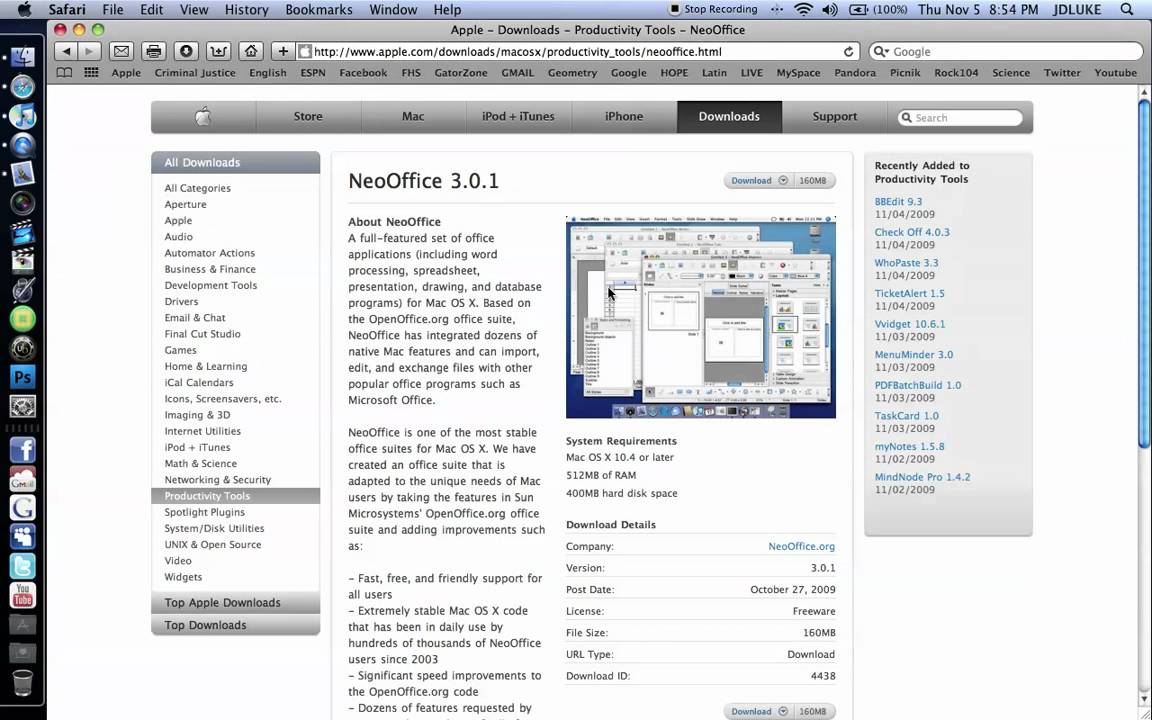
Task: Open the Facebook shortcut in Dock
Action: pyautogui.click(x=23, y=450)
